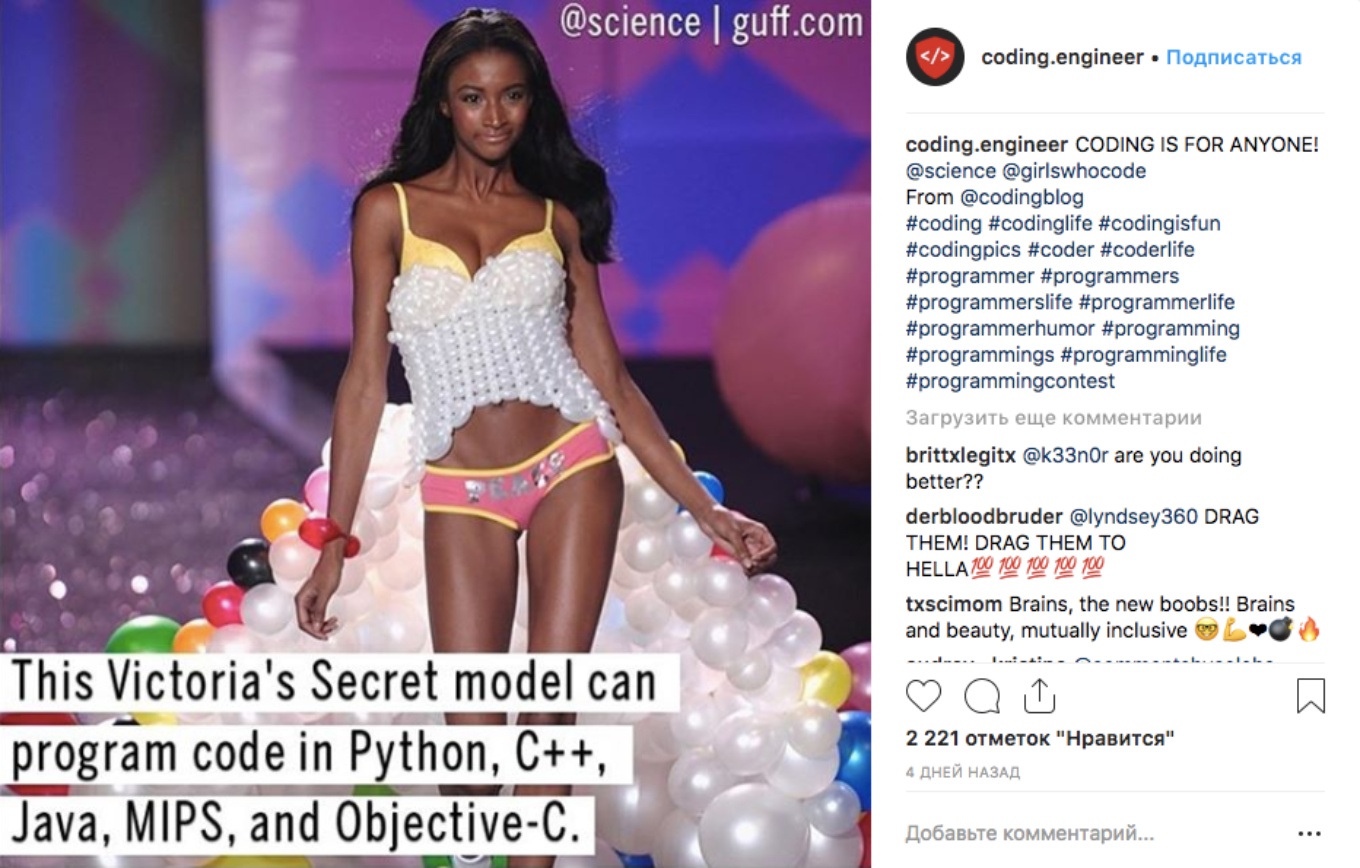Follow the account via Подписаться
The height and width of the screenshot is (868, 1360).
1234,57
